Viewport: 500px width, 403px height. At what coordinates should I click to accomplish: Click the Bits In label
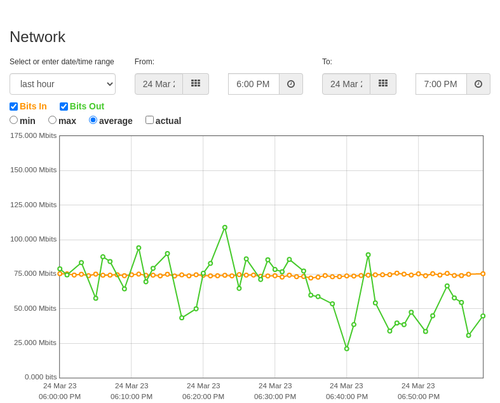(x=33, y=106)
